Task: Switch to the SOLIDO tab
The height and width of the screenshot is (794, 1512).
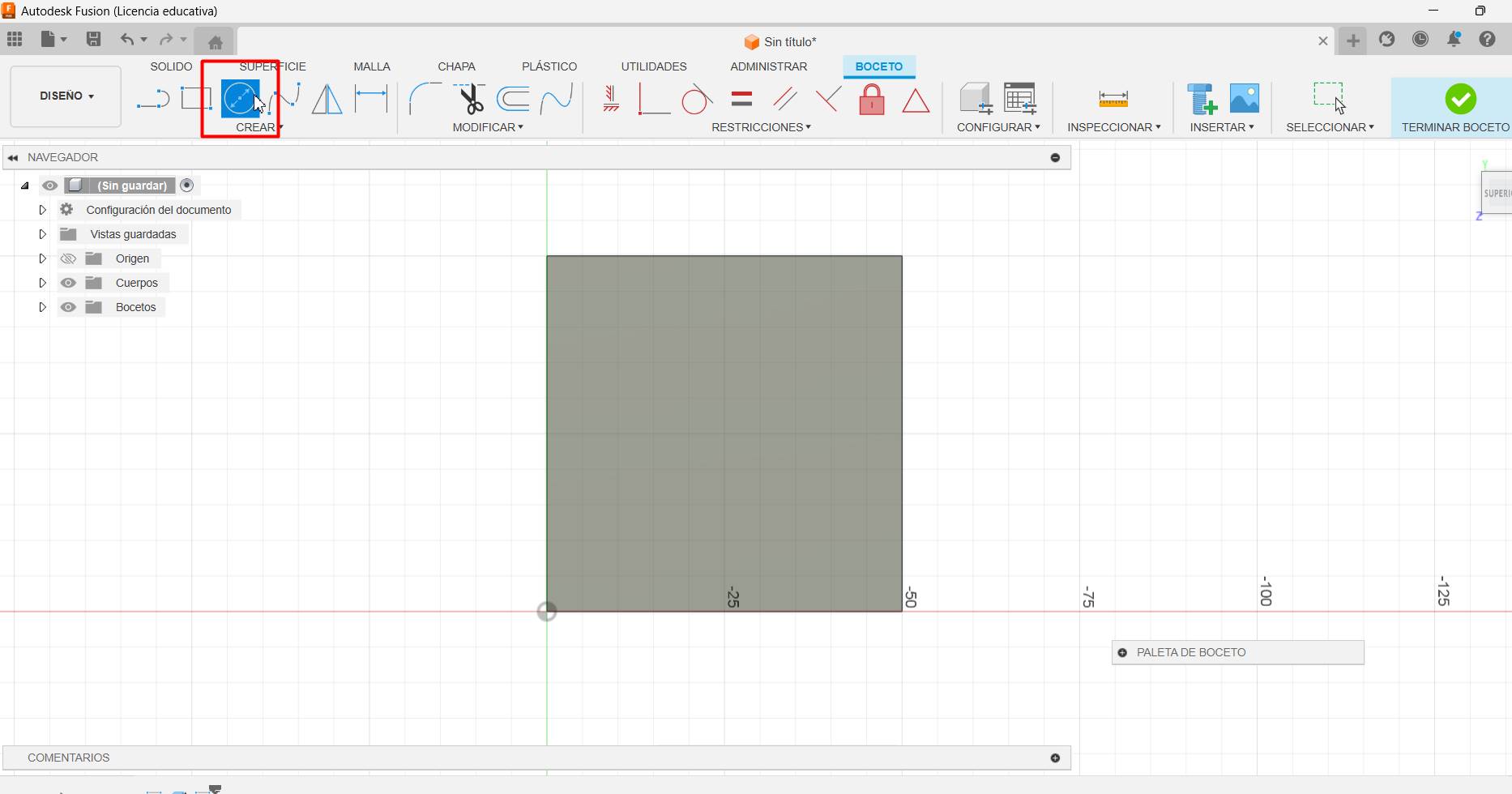Action: pos(171,66)
